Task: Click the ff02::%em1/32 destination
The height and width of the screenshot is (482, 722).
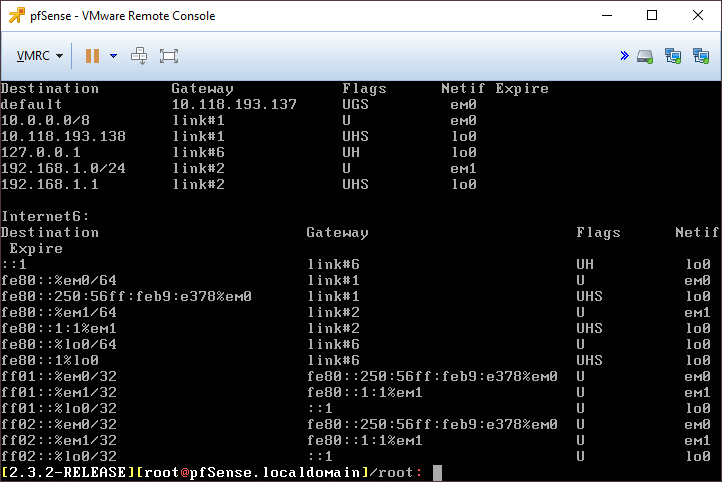Action: [58, 441]
